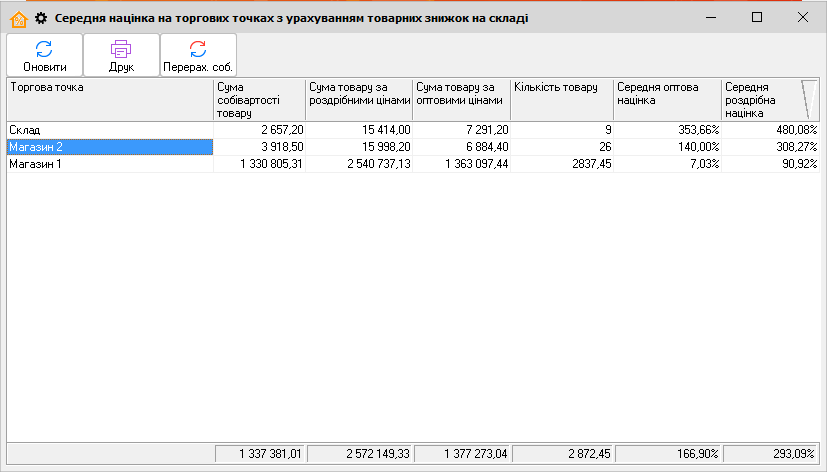This screenshot has height=472, width=827.
Task: Click the 480,08% retail markup cell
Action: (770, 130)
